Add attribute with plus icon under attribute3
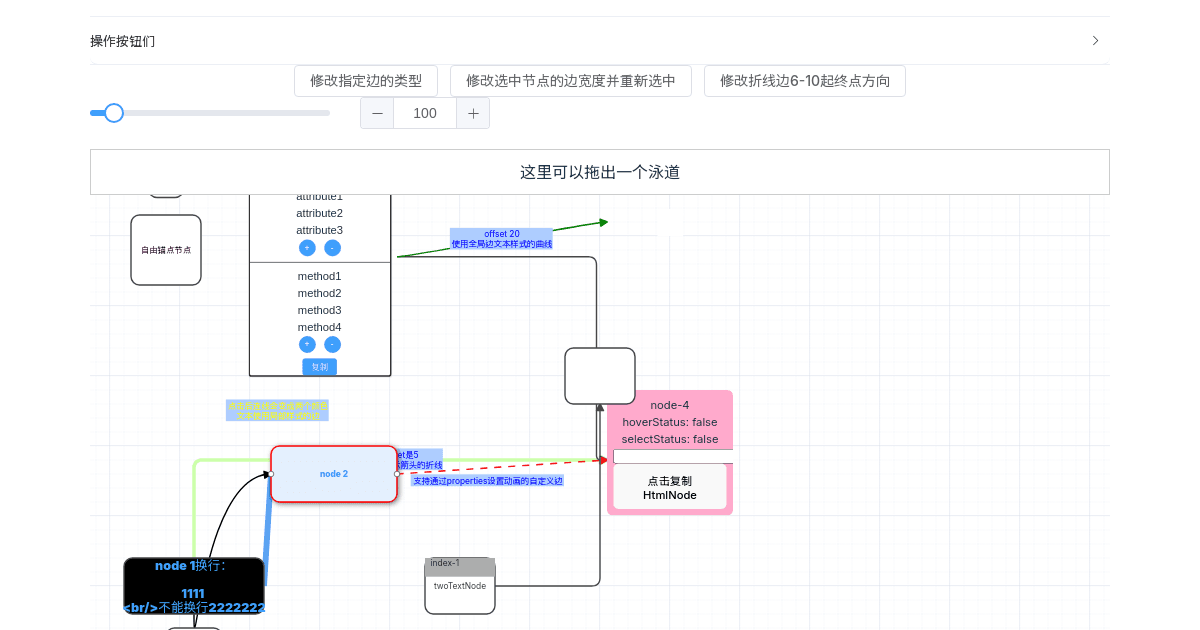This screenshot has width=1200, height=630. click(x=307, y=248)
